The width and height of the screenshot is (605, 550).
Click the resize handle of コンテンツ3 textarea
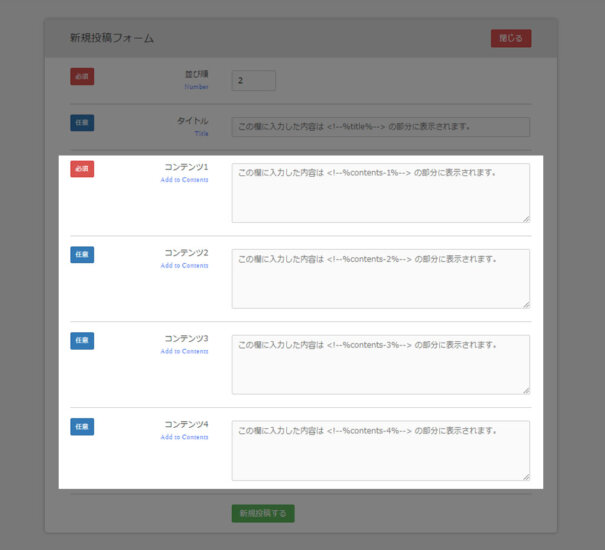coord(525,390)
